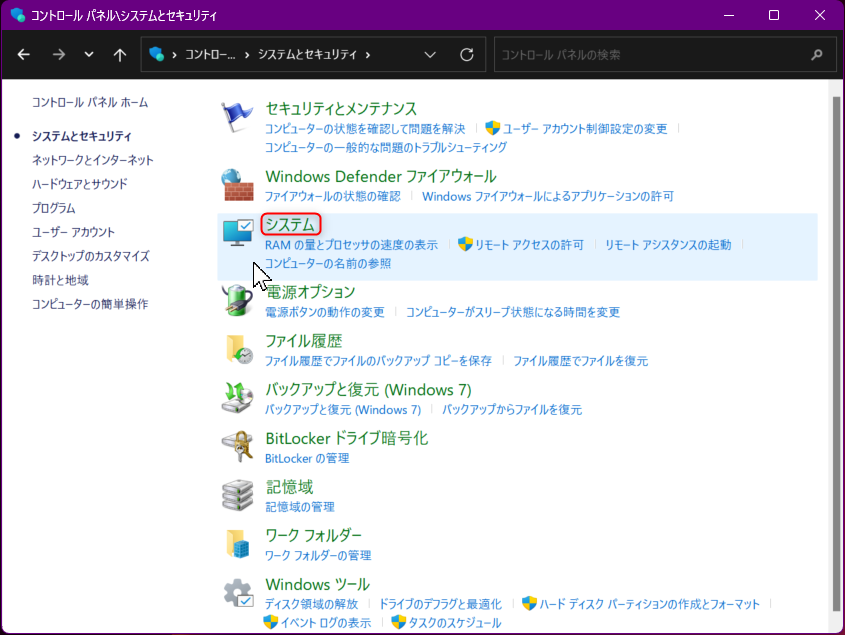Click the search magnifier icon
845x635 pixels.
(817, 54)
